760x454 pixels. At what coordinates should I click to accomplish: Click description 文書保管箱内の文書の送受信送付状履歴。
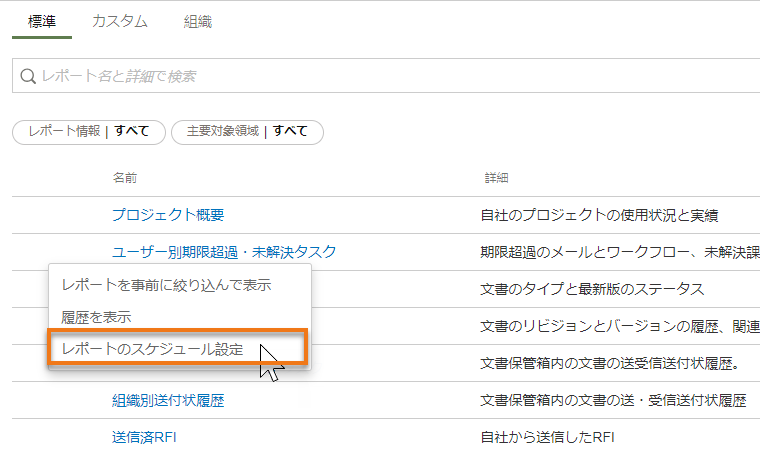(610, 363)
